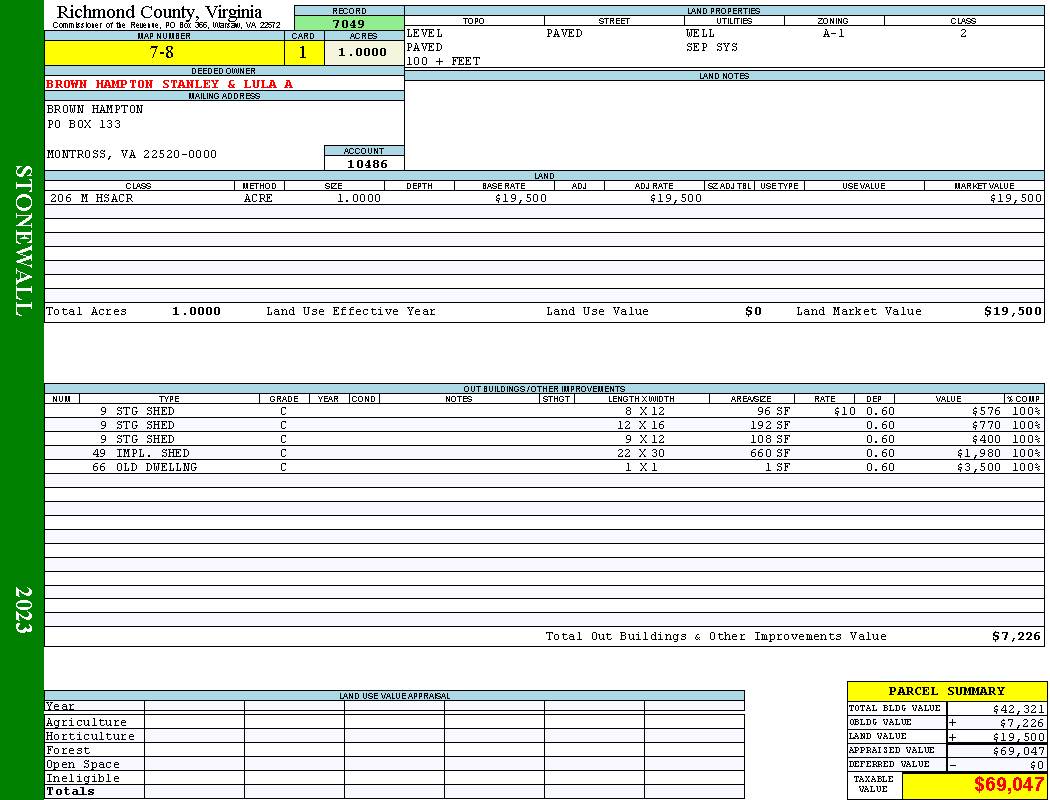Select the Agriculture row label

pyautogui.click(x=86, y=722)
